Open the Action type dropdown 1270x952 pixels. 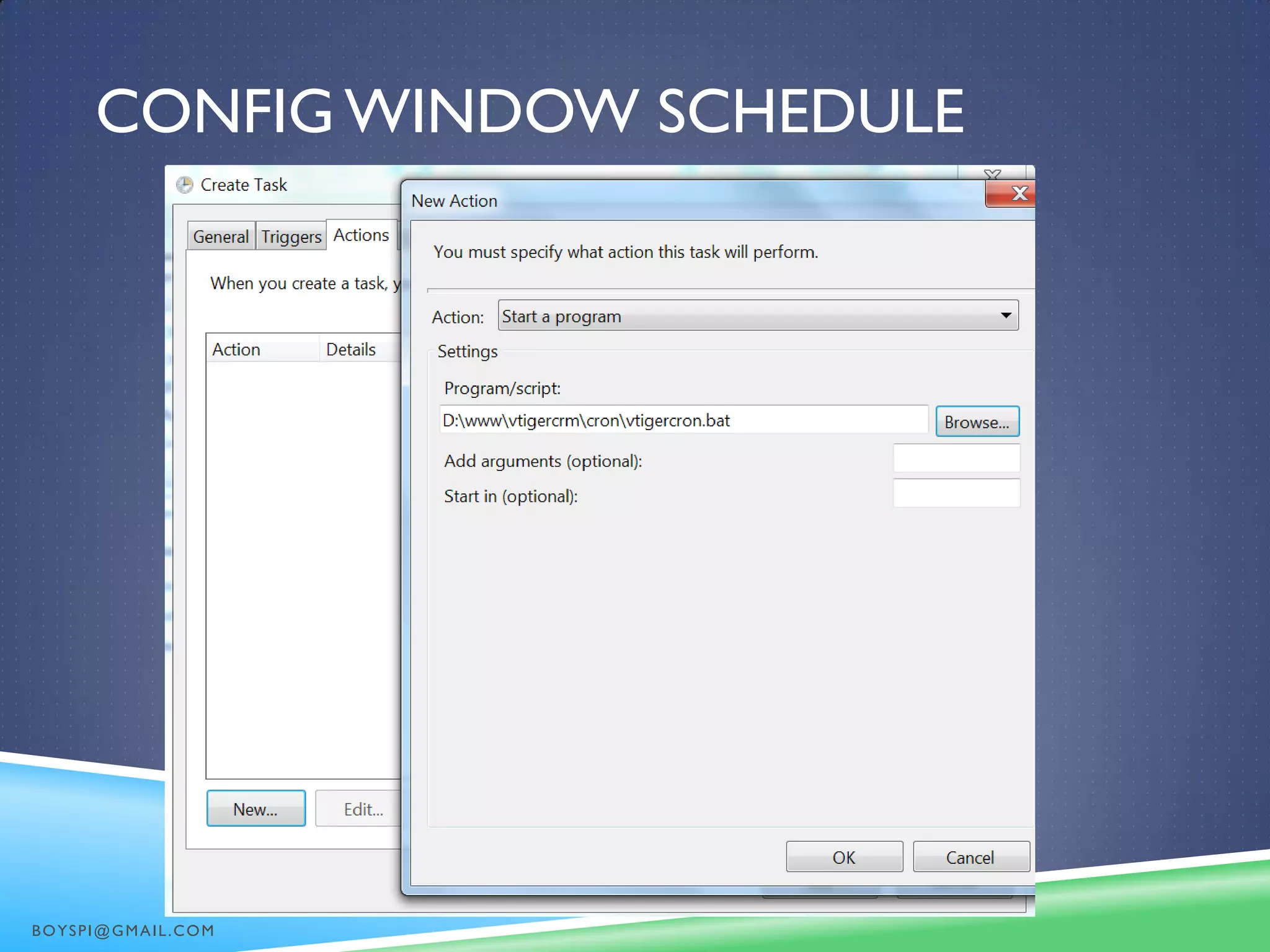pos(758,315)
